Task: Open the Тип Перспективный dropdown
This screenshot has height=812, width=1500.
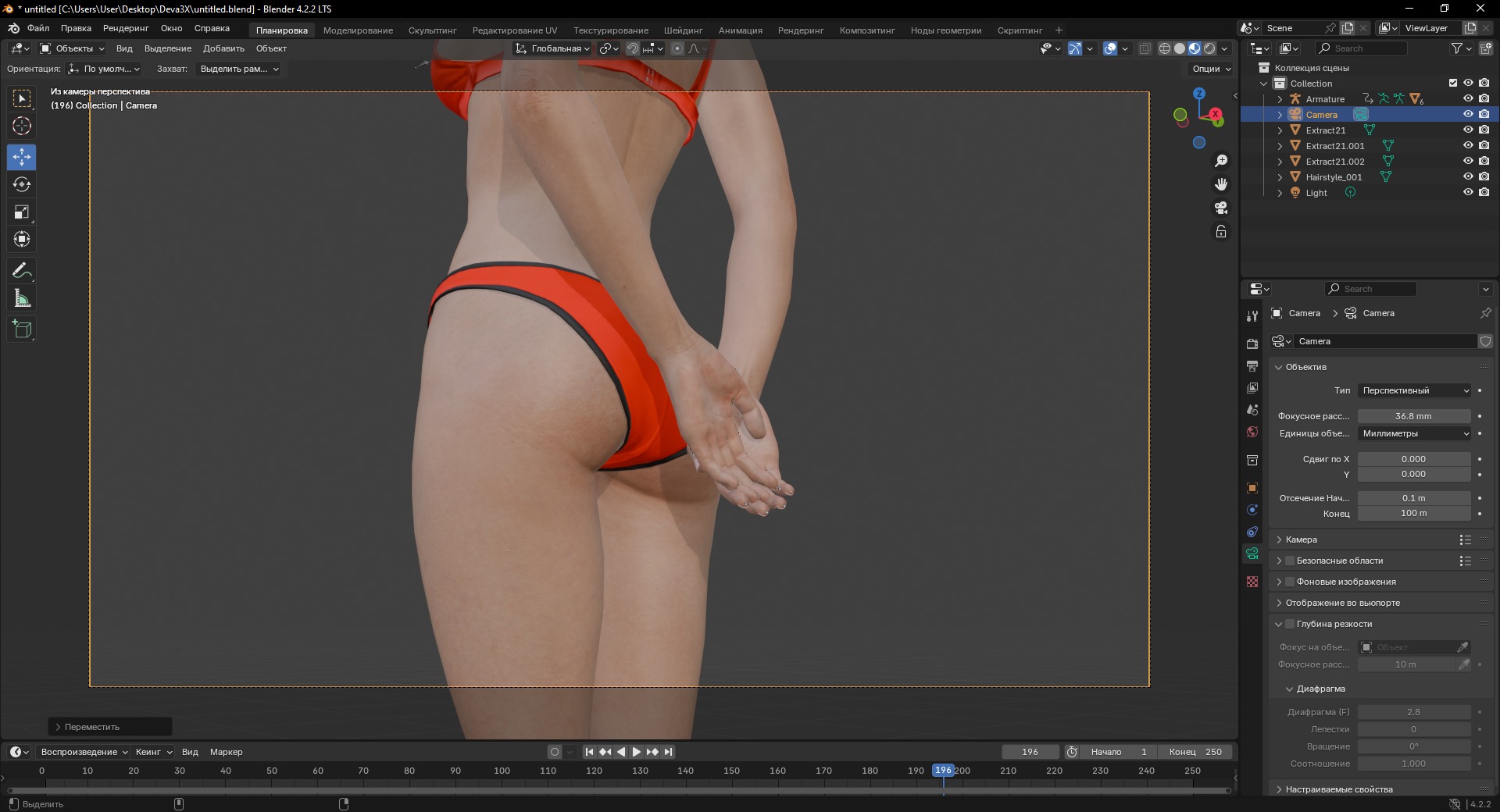Action: [x=1415, y=390]
